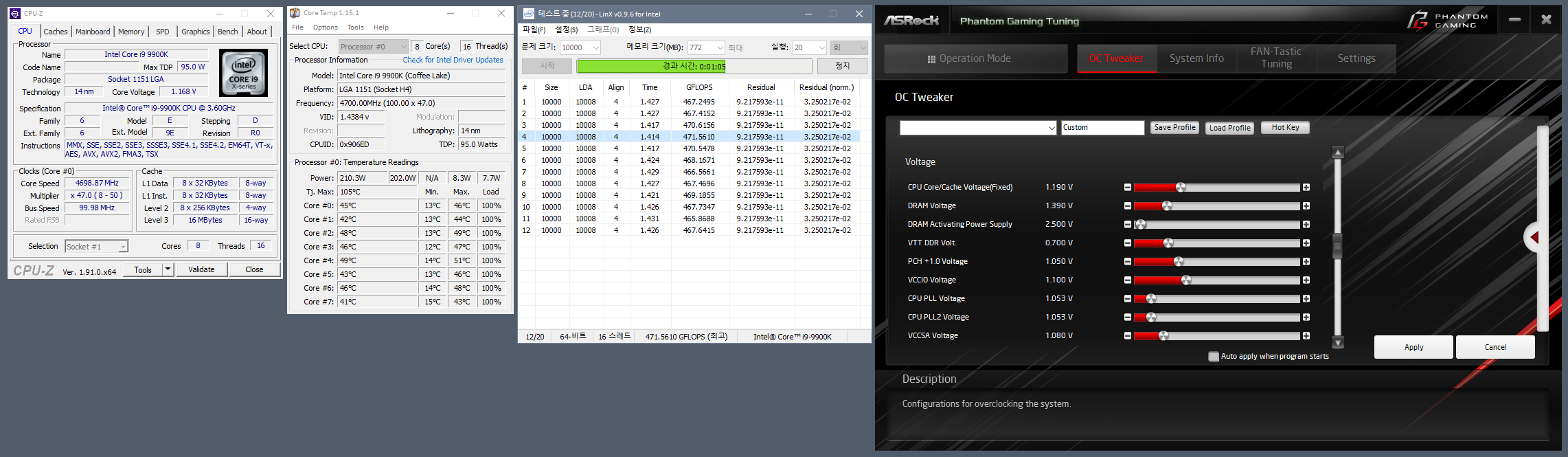This screenshot has height=457, width=1568.
Task: Open the Graphics tab in CPU-Z
Action: [196, 32]
